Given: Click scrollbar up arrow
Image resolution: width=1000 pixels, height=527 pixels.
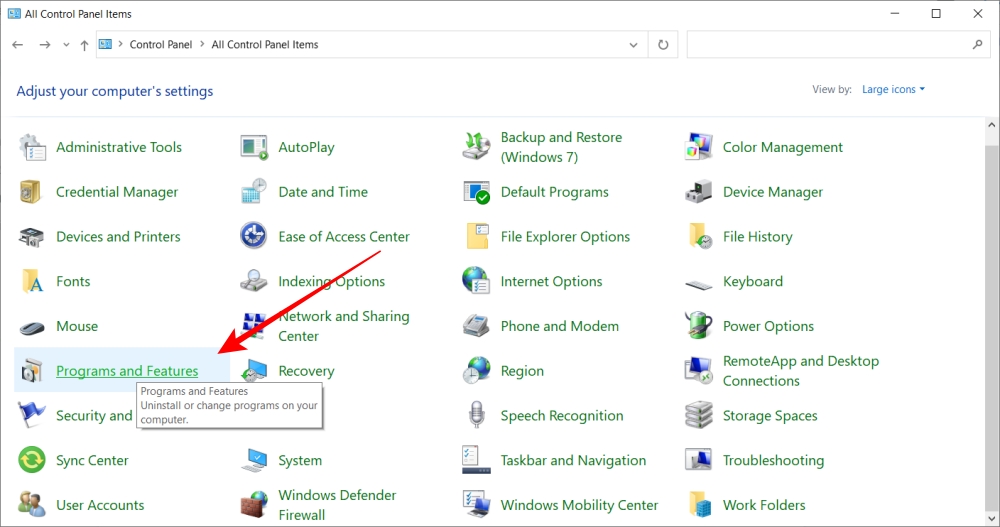Looking at the screenshot, I should (x=991, y=125).
